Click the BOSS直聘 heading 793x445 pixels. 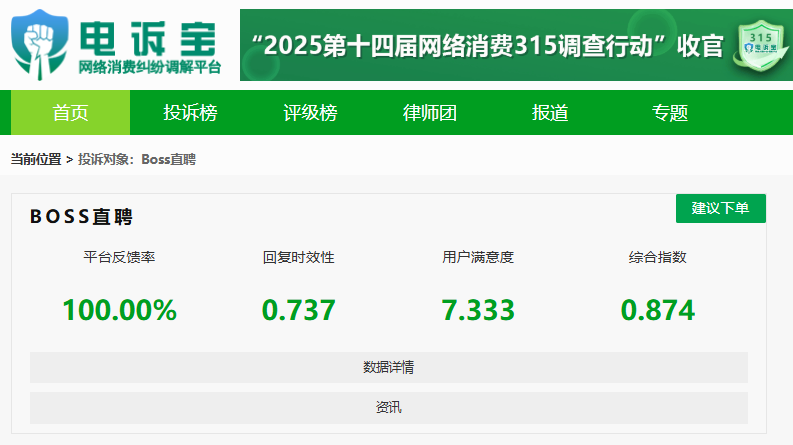81,216
